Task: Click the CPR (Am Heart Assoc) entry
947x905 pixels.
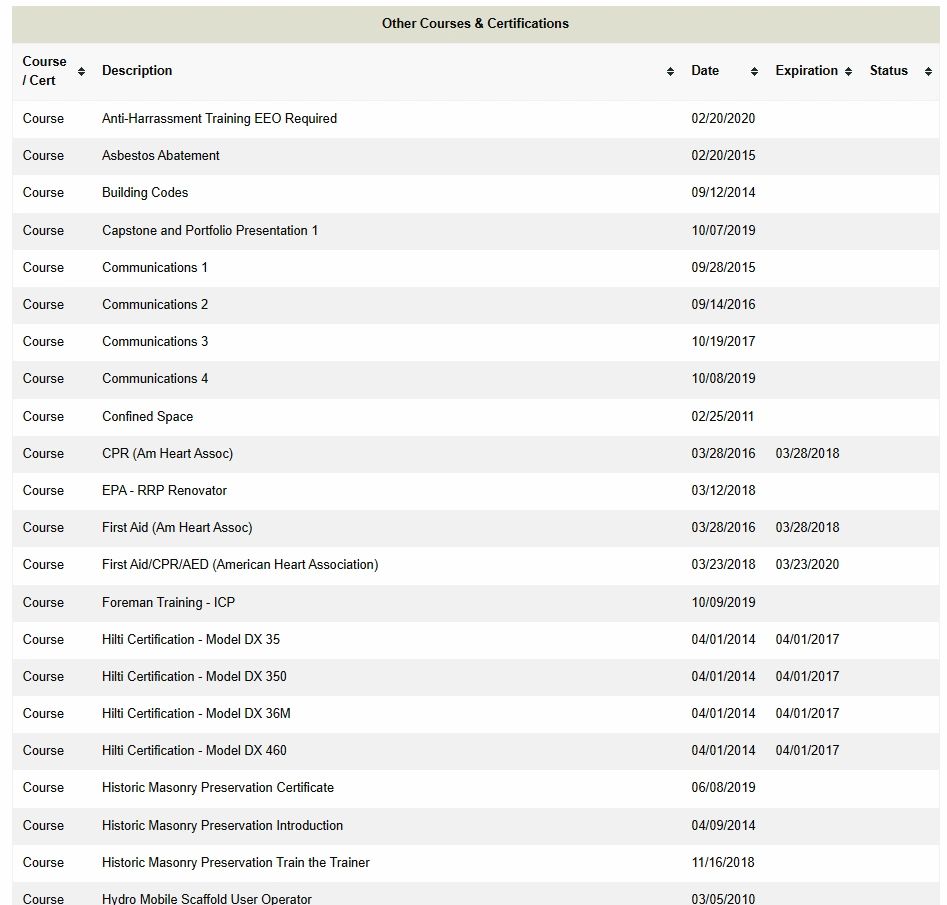Action: click(x=167, y=454)
